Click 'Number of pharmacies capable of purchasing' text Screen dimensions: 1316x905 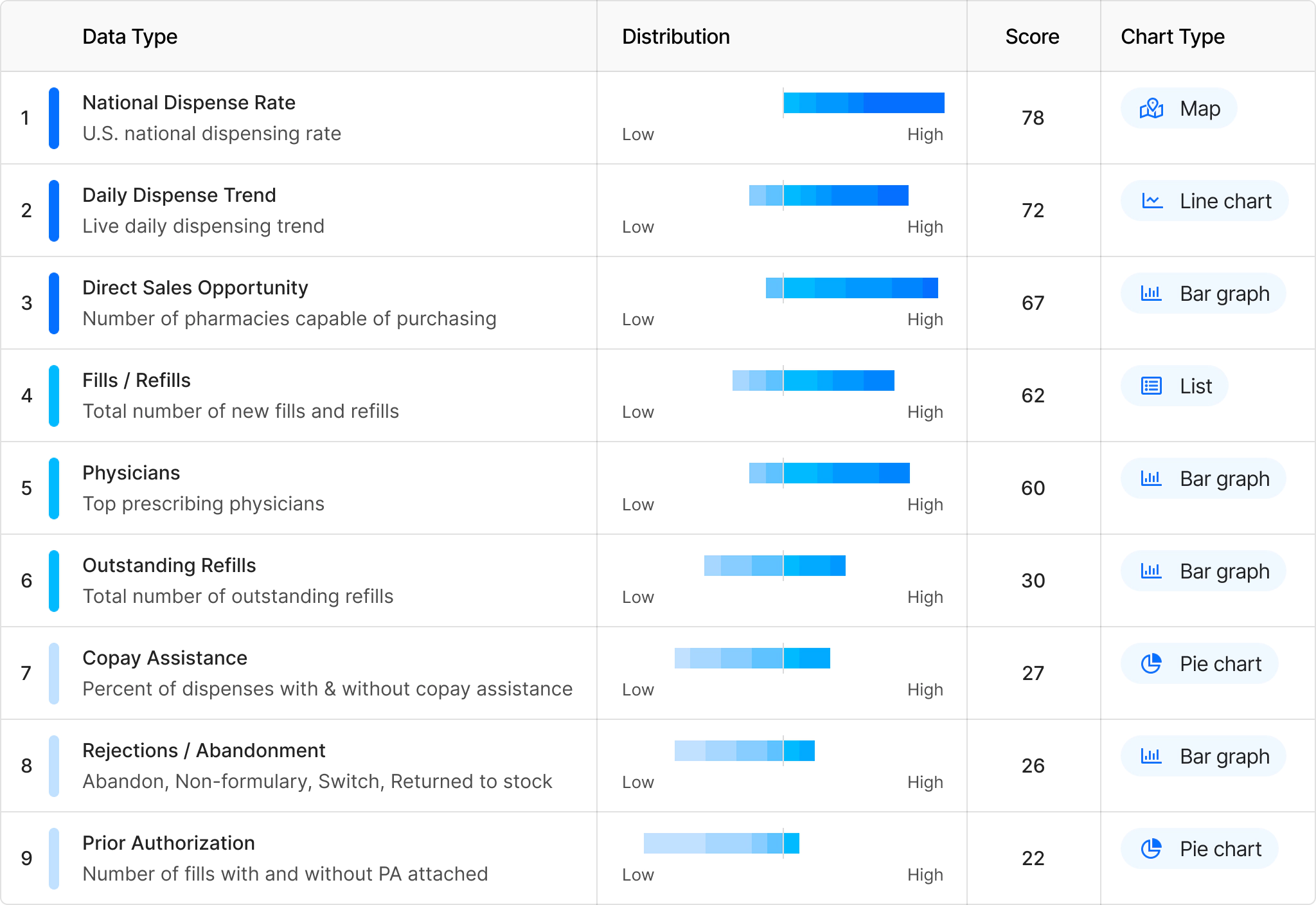(289, 319)
